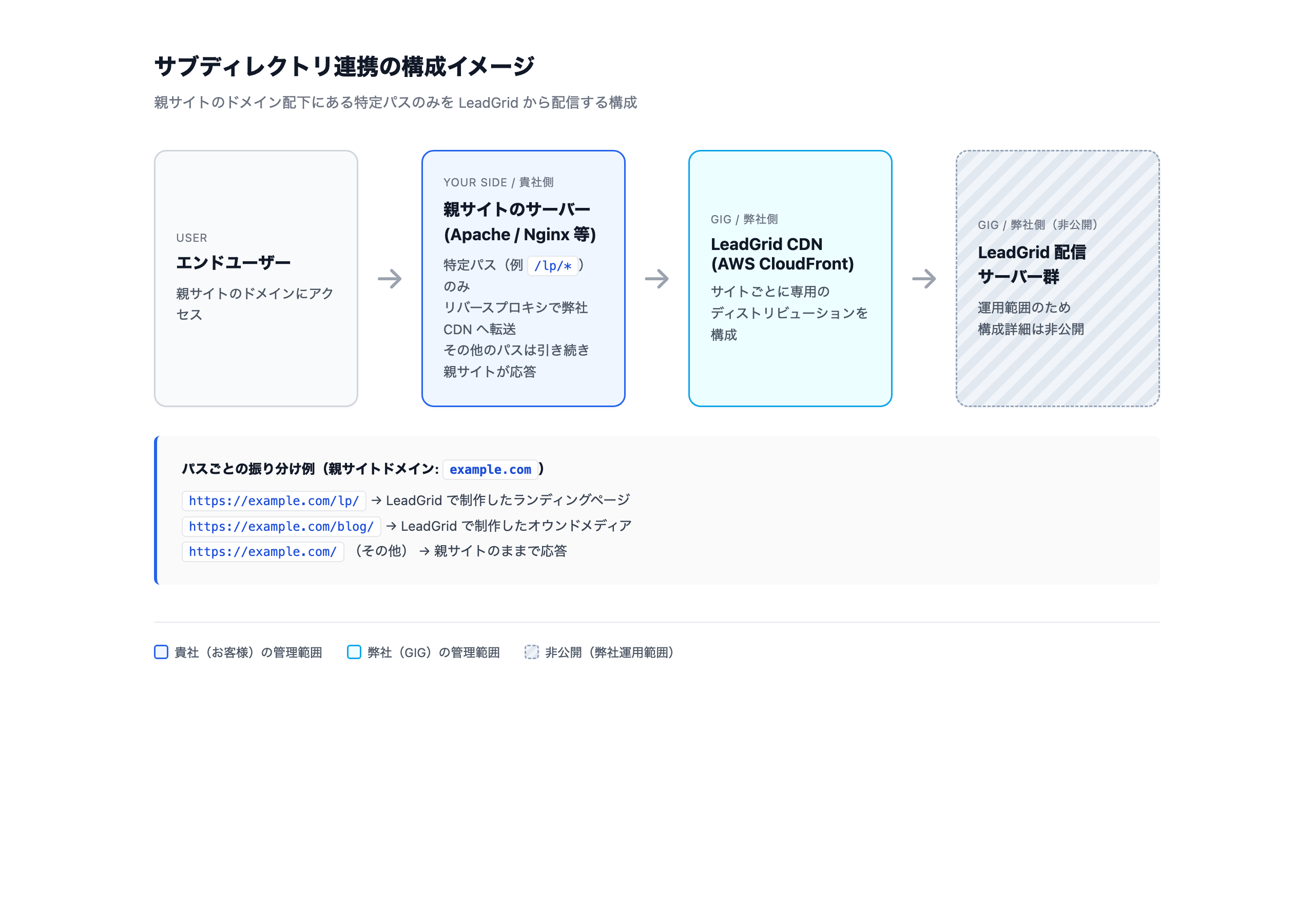Click the "USER" label

(x=192, y=238)
